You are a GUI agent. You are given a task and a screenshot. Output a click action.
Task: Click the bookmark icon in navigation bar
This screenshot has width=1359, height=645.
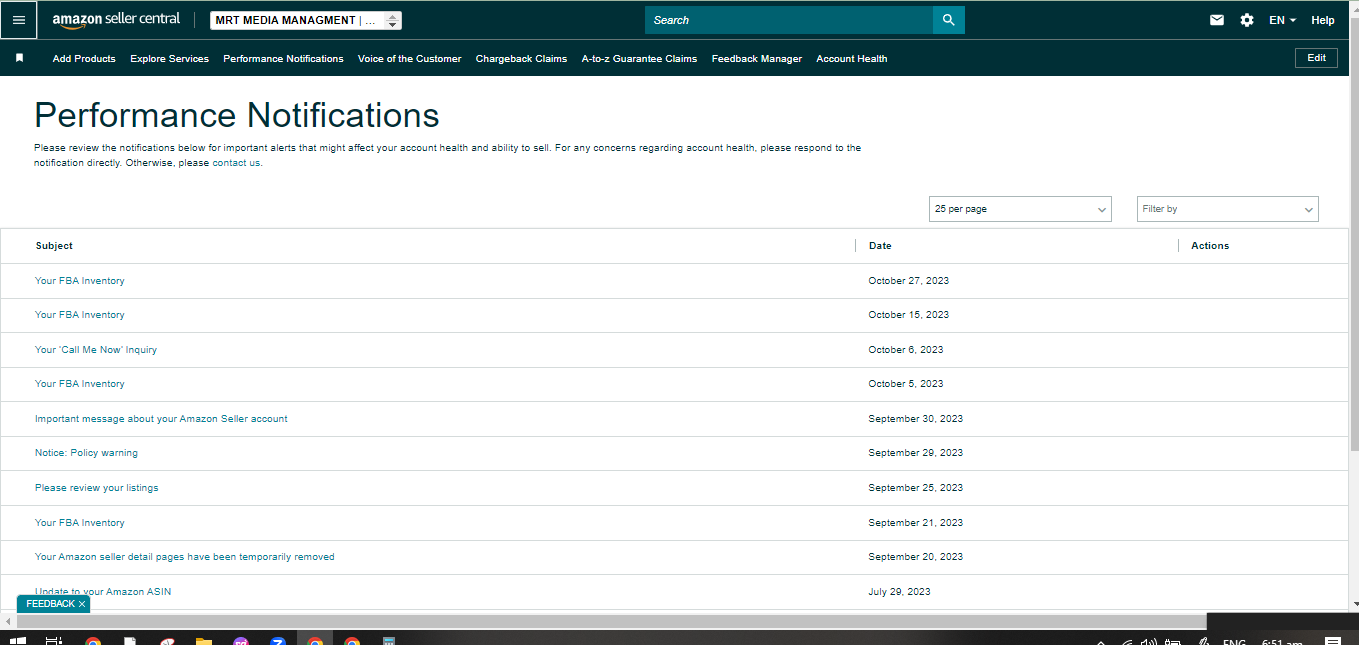pos(19,58)
